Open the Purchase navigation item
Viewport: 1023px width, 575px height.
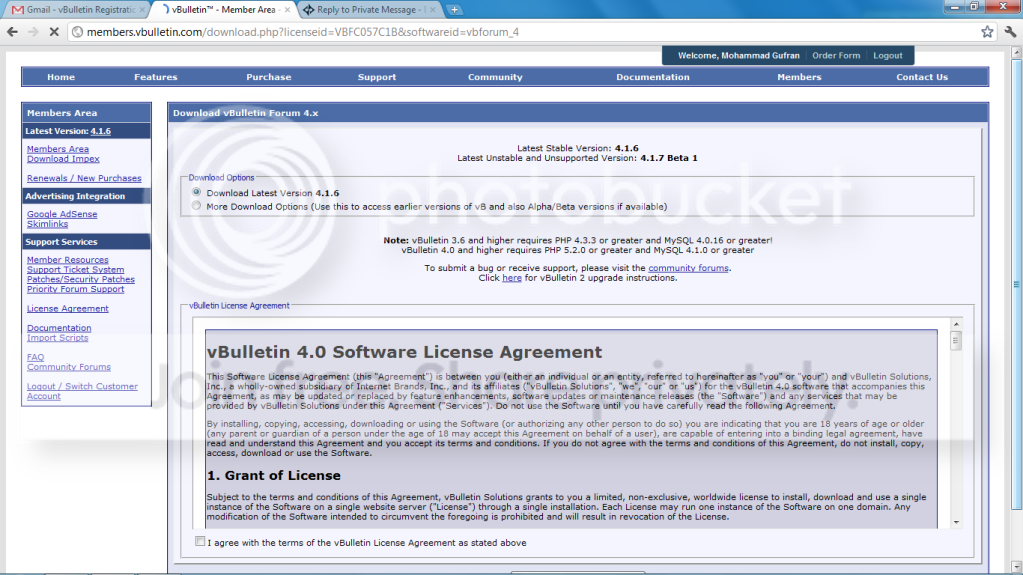click(269, 77)
